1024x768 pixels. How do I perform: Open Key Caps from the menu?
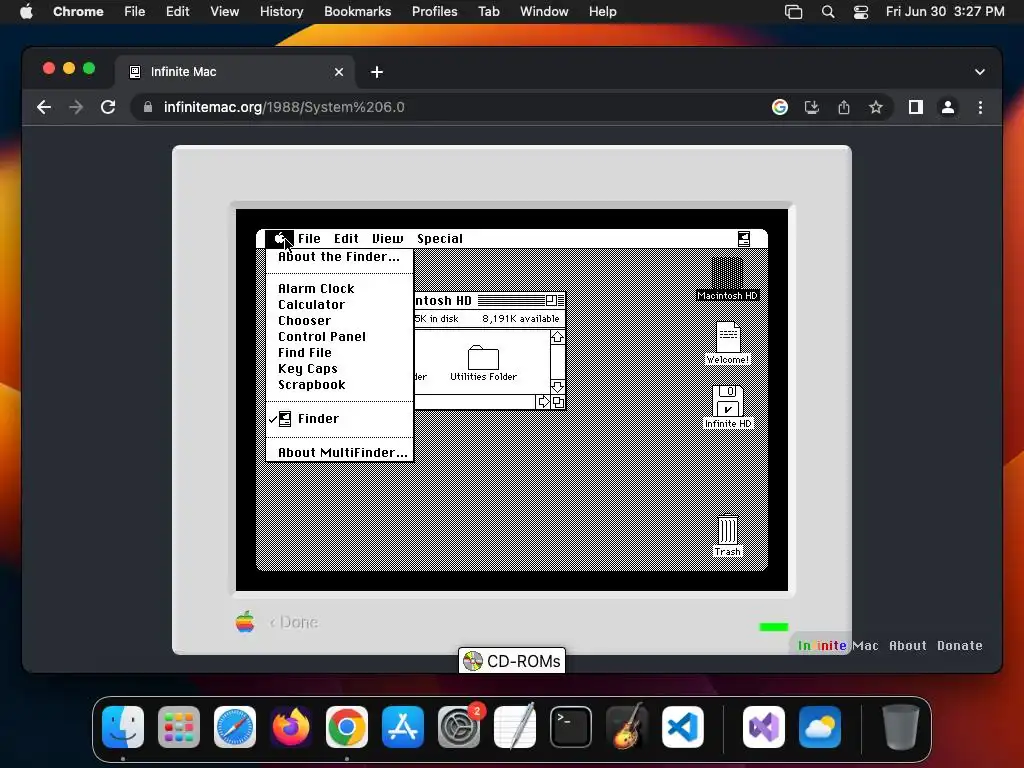(x=339, y=369)
